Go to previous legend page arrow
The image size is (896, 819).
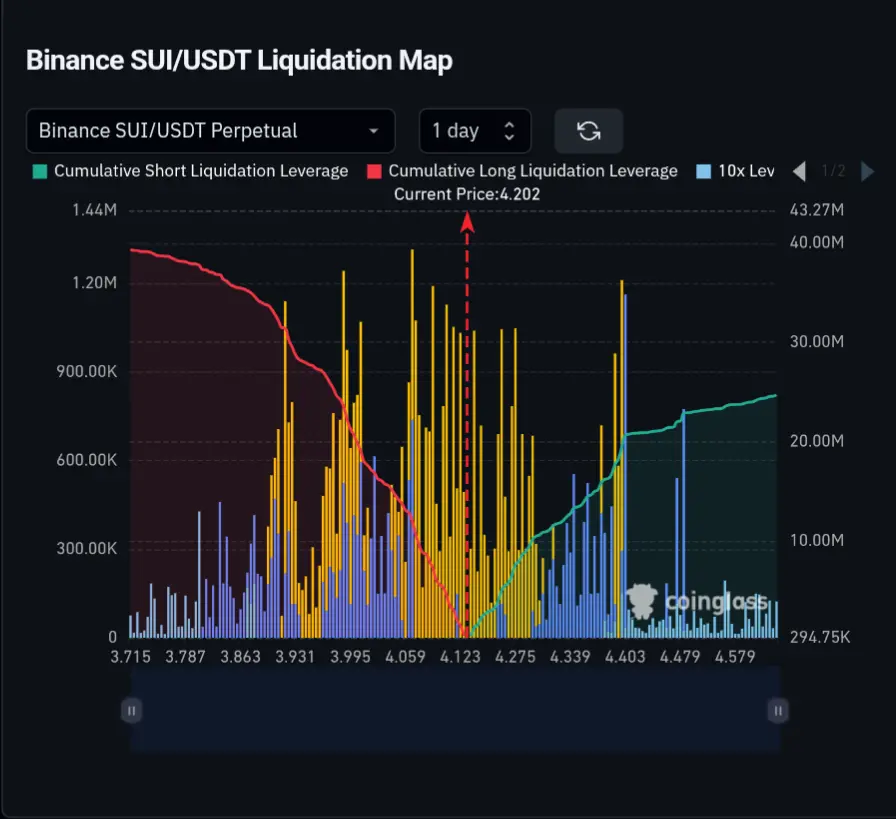800,171
